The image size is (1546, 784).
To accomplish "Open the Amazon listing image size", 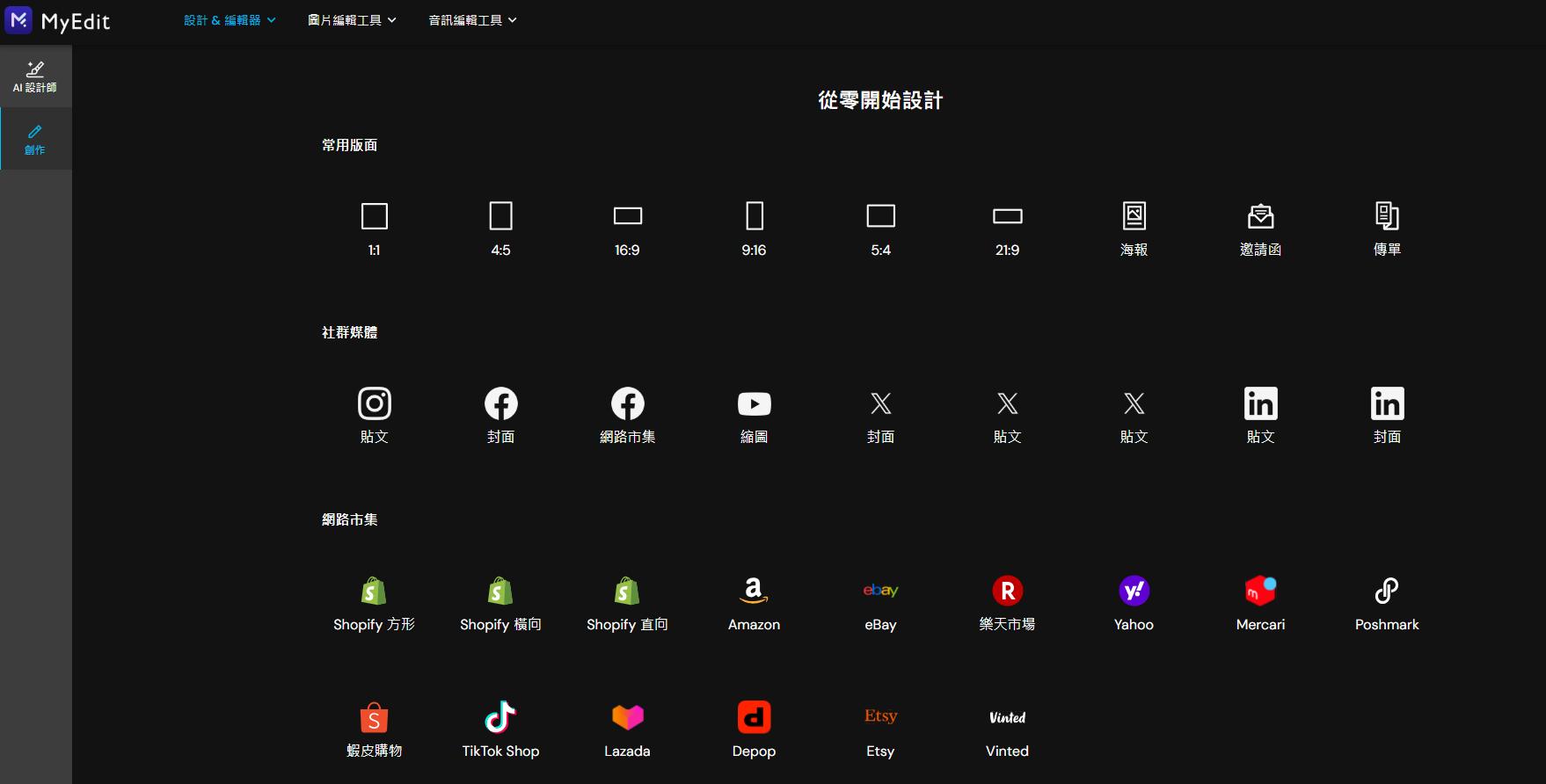I will coord(755,604).
